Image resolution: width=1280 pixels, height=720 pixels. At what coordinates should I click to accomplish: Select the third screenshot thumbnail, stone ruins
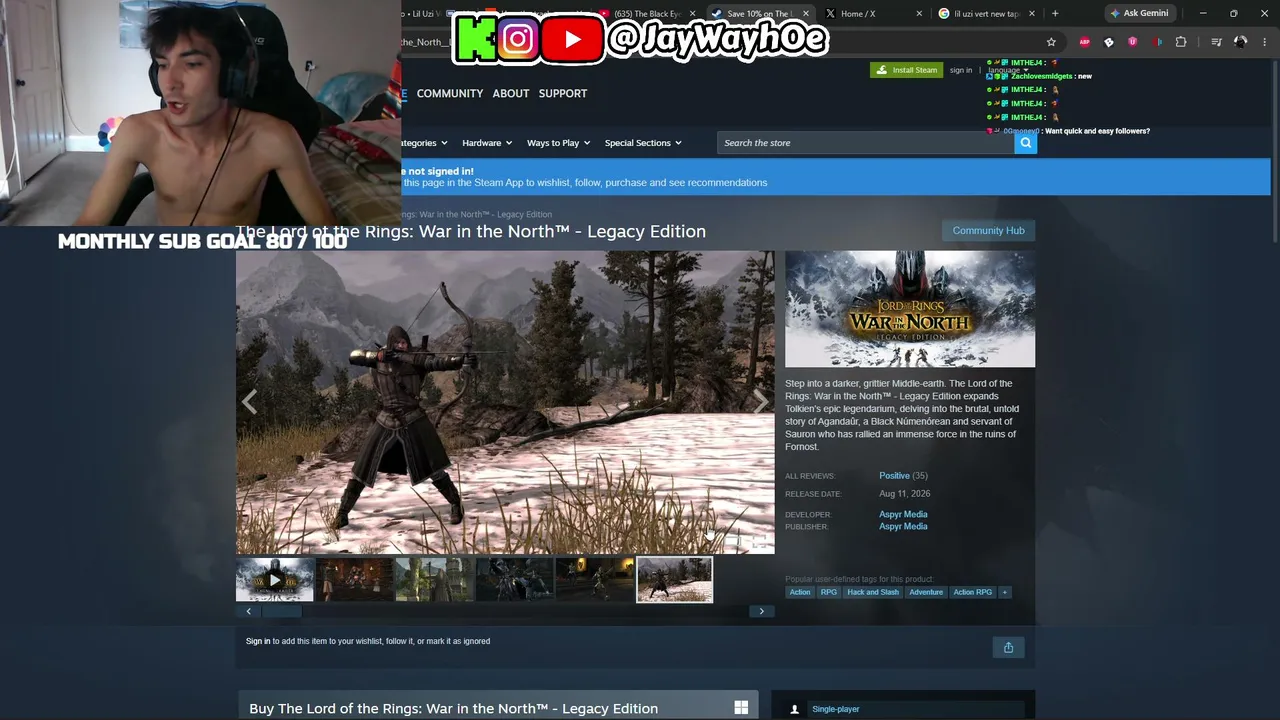pos(435,580)
